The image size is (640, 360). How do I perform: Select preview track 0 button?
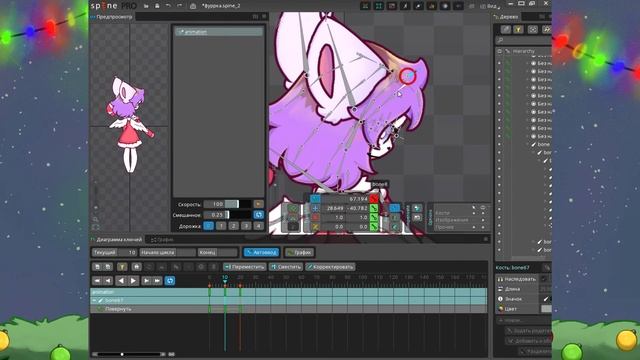click(x=209, y=226)
